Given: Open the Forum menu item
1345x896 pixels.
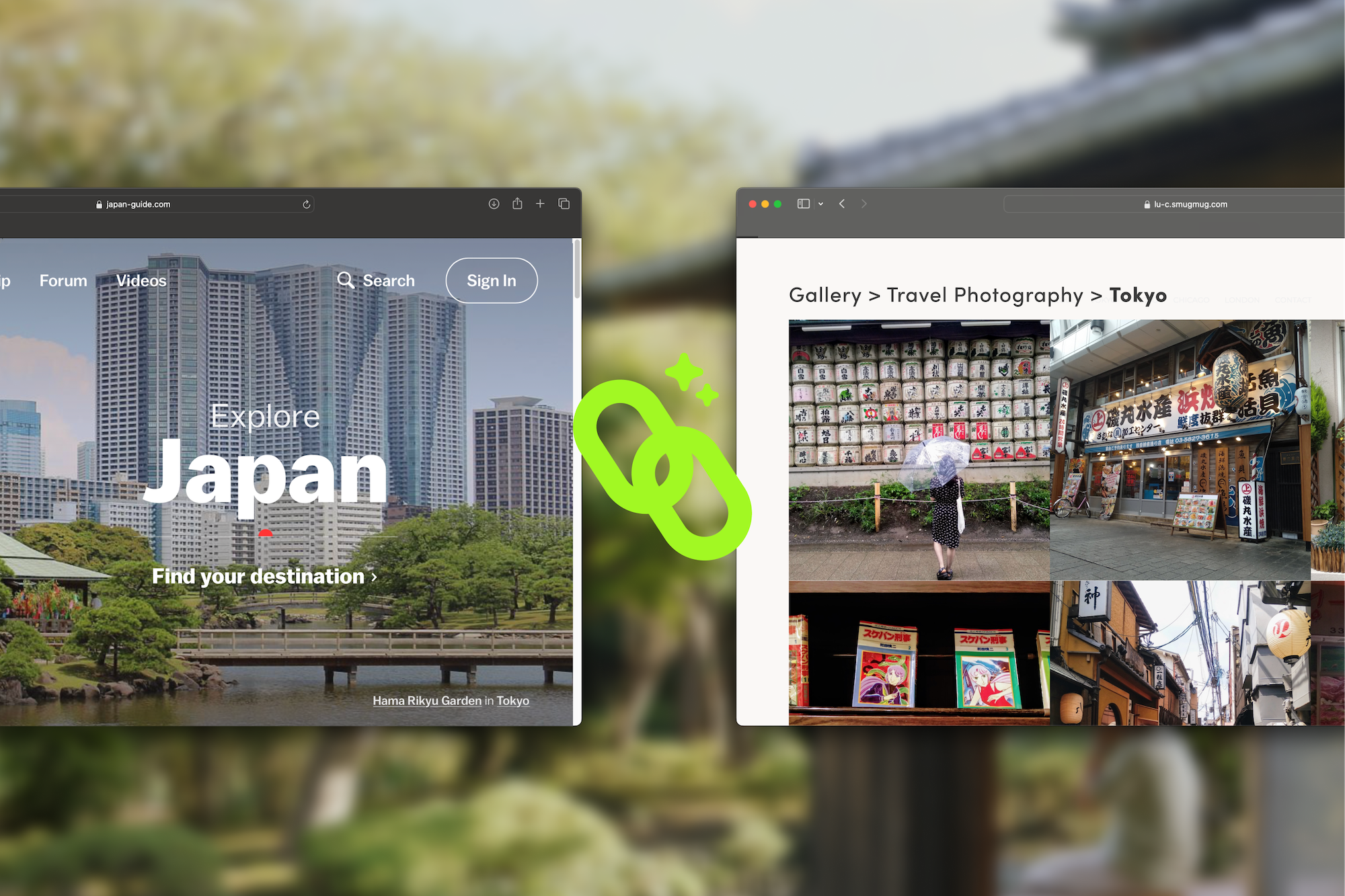Looking at the screenshot, I should click(63, 281).
